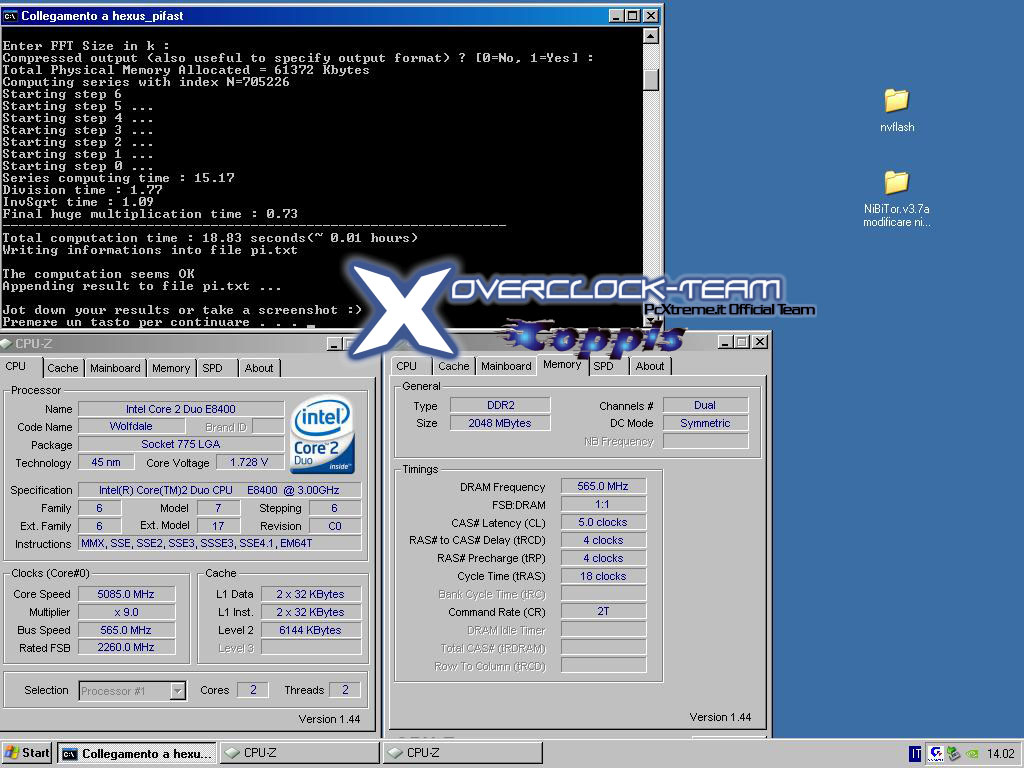1024x768 pixels.
Task: Click the Core Voltage value '1.728 V'
Action: [249, 462]
